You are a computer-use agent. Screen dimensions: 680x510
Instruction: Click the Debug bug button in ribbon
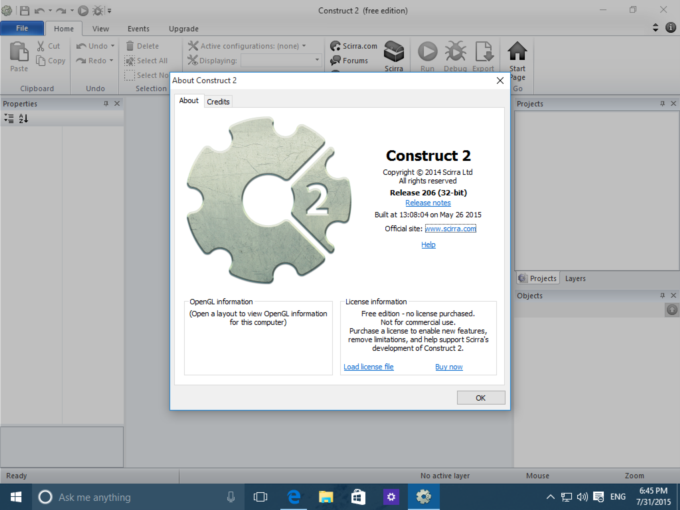pyautogui.click(x=455, y=56)
